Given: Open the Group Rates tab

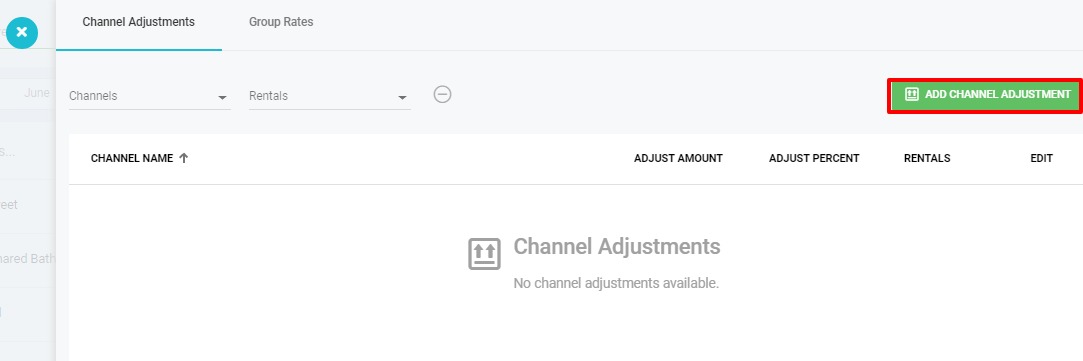Looking at the screenshot, I should tap(281, 22).
